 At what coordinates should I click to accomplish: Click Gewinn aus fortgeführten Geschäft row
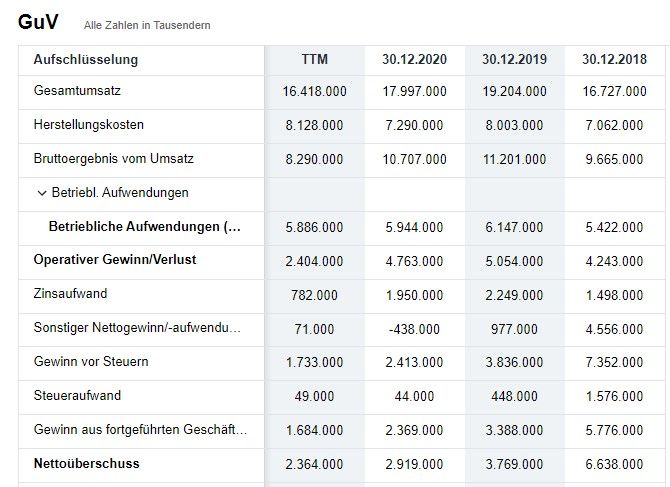point(140,430)
